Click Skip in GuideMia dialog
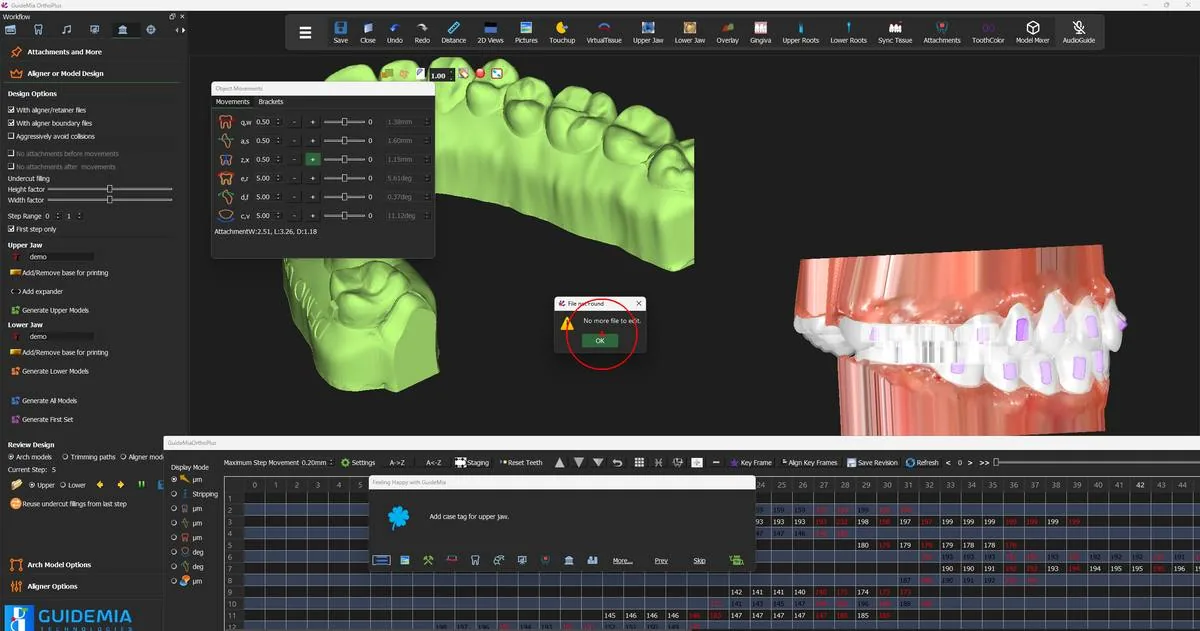 699,561
